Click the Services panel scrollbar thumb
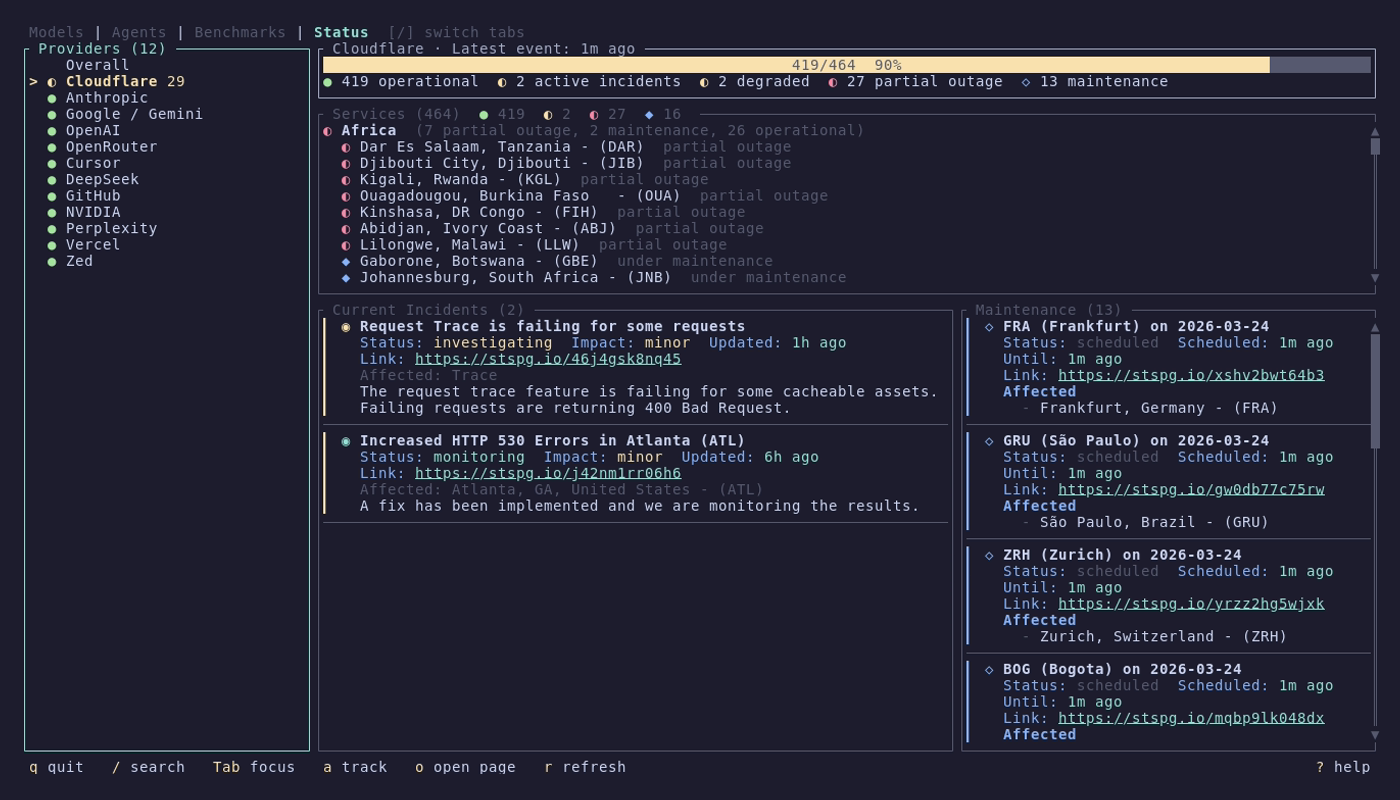 pos(1376,145)
